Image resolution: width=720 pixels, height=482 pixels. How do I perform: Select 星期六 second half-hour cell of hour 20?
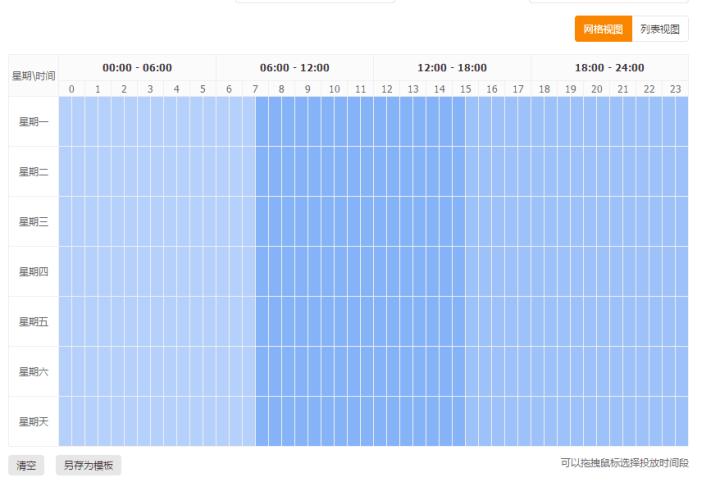click(603, 372)
